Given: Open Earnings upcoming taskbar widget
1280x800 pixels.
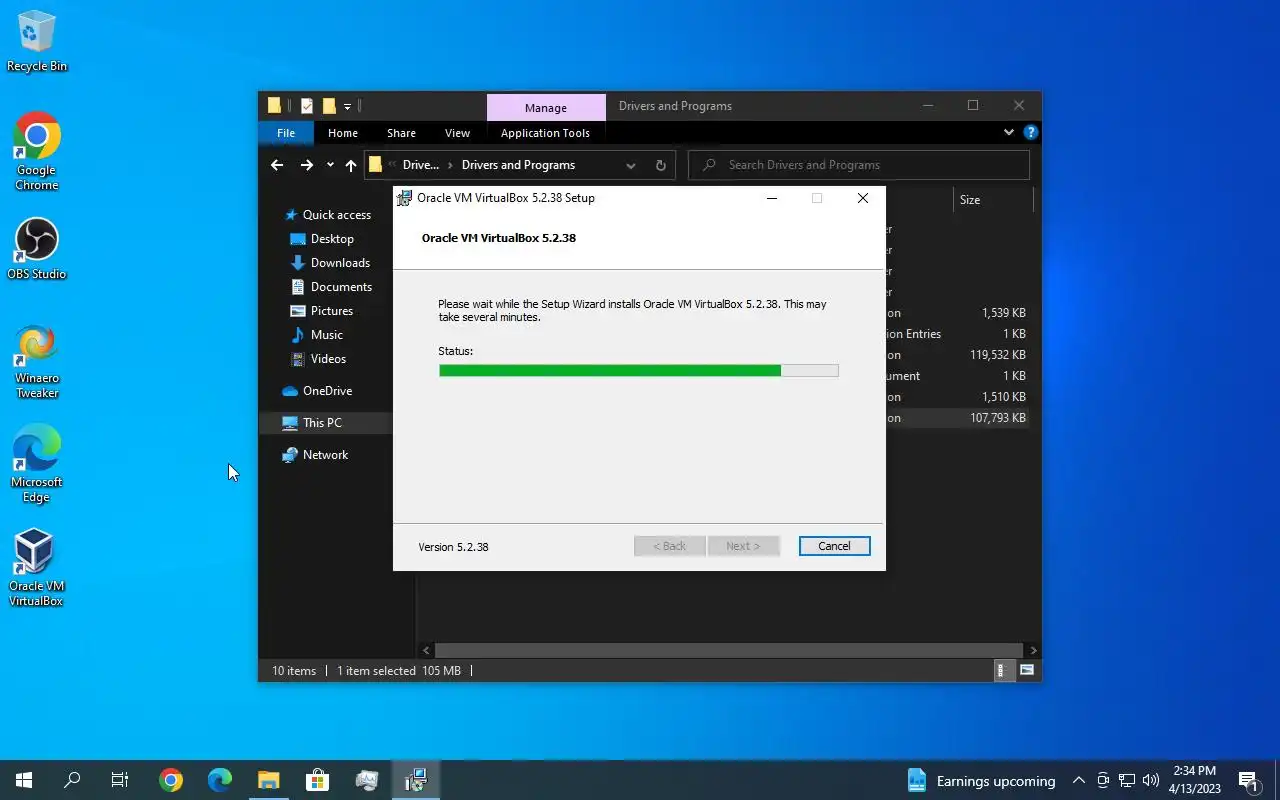Looking at the screenshot, I should point(981,780).
